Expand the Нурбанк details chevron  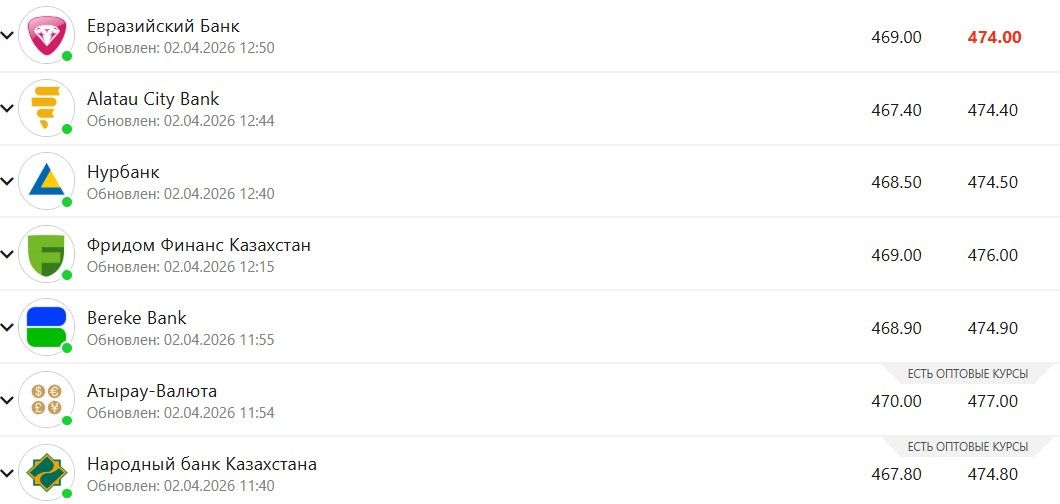point(8,181)
